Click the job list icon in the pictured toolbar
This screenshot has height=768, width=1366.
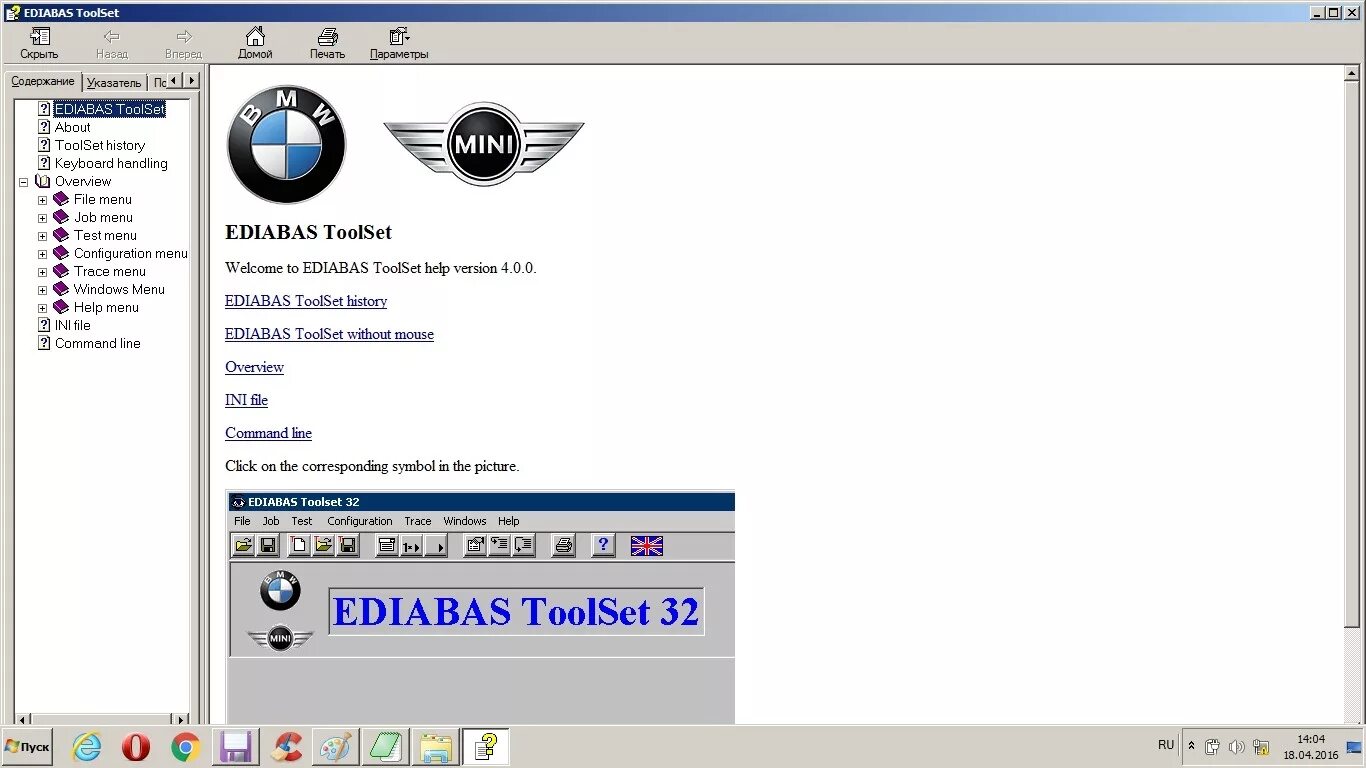(387, 545)
